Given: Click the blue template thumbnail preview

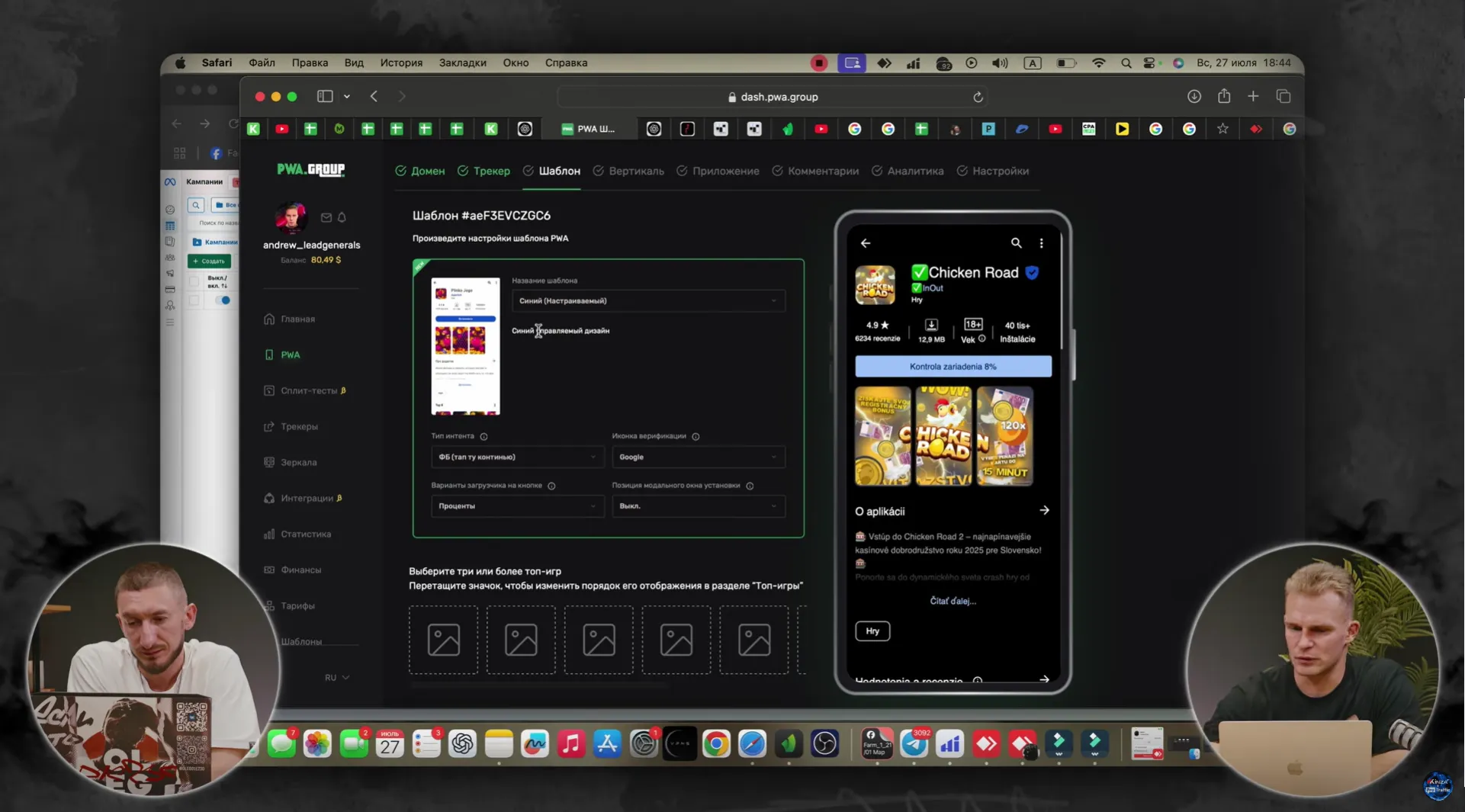Looking at the screenshot, I should point(465,346).
